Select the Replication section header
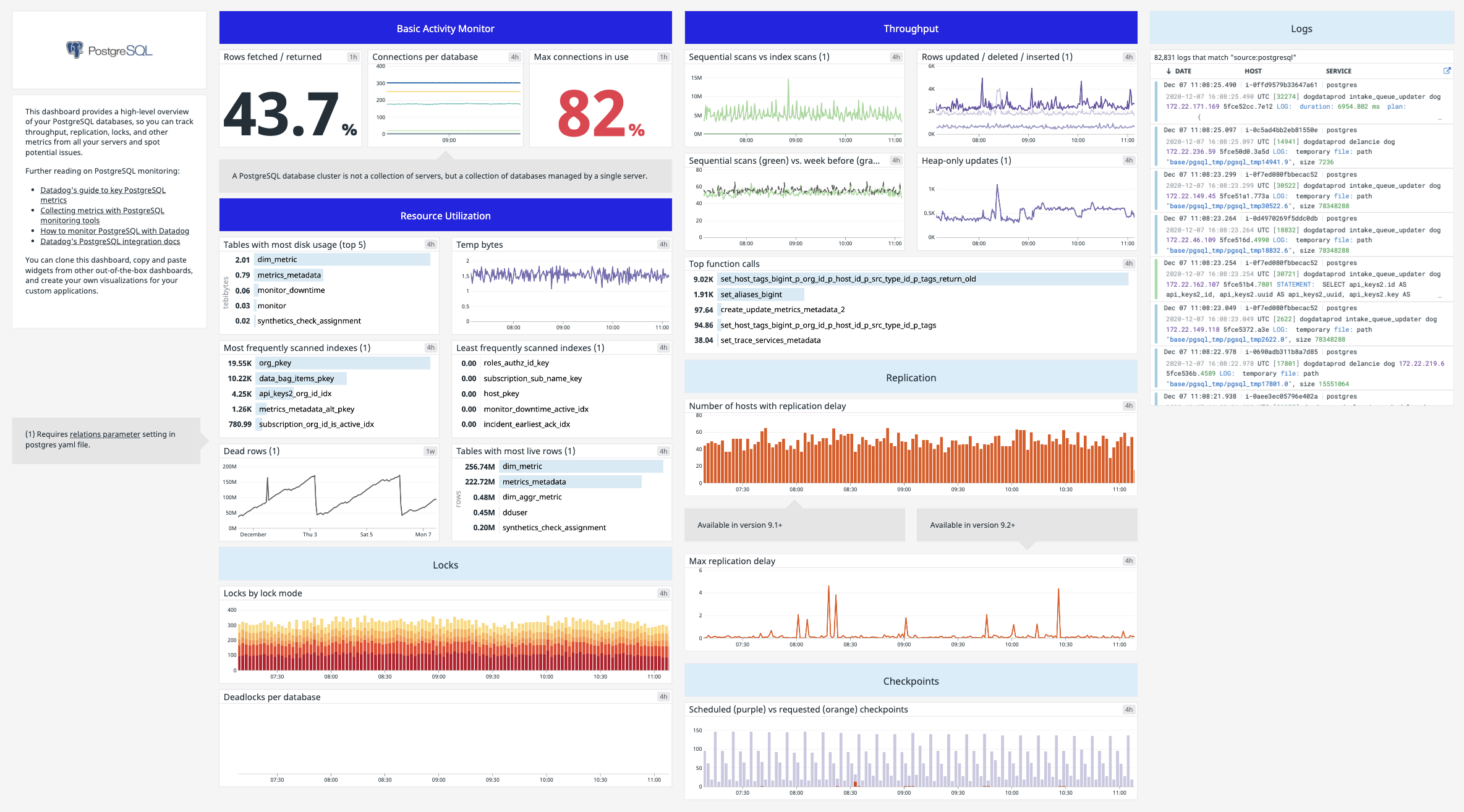Viewport: 1464px width, 812px height. point(910,378)
